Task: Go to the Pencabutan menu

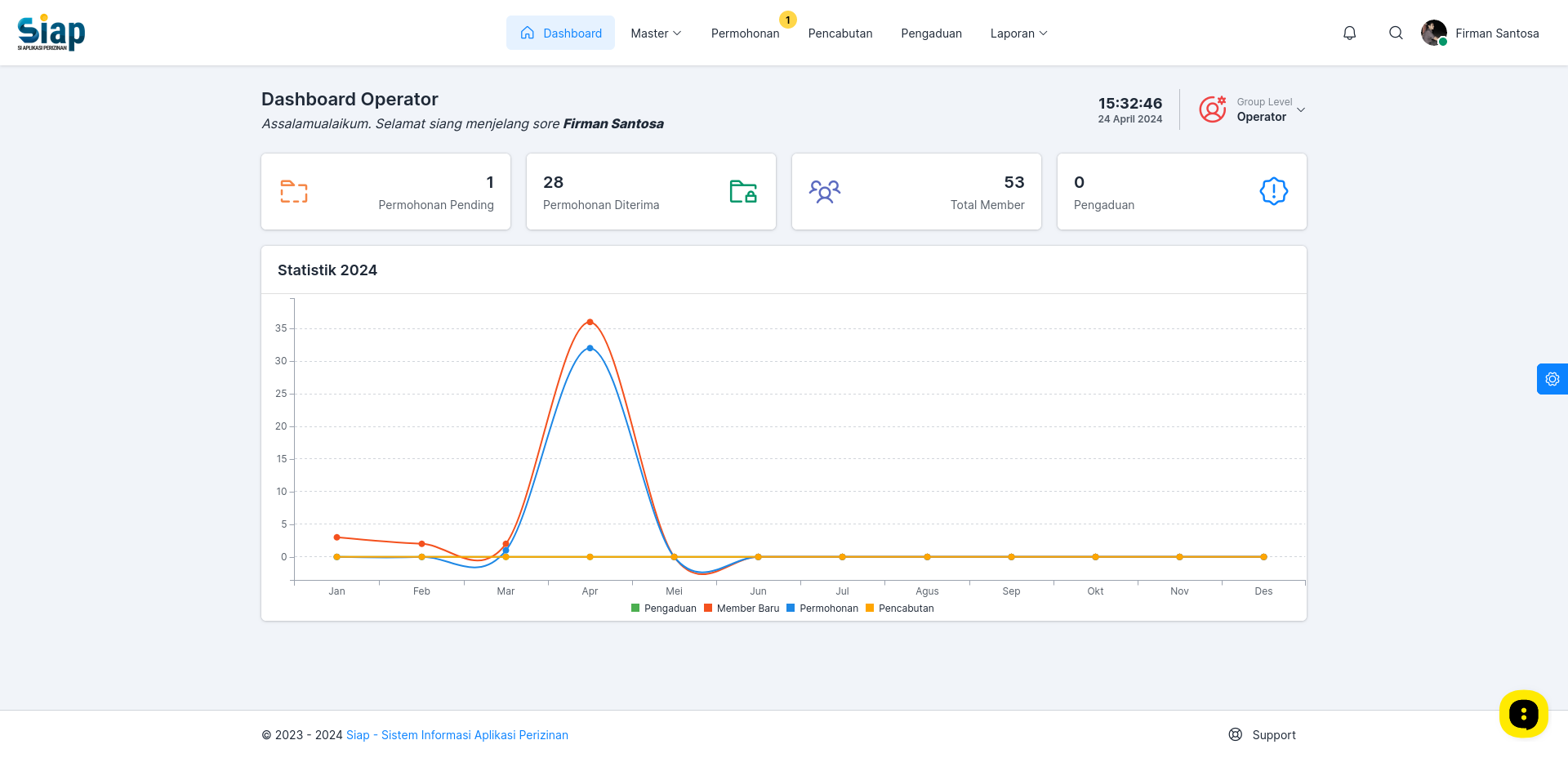Action: (x=840, y=33)
